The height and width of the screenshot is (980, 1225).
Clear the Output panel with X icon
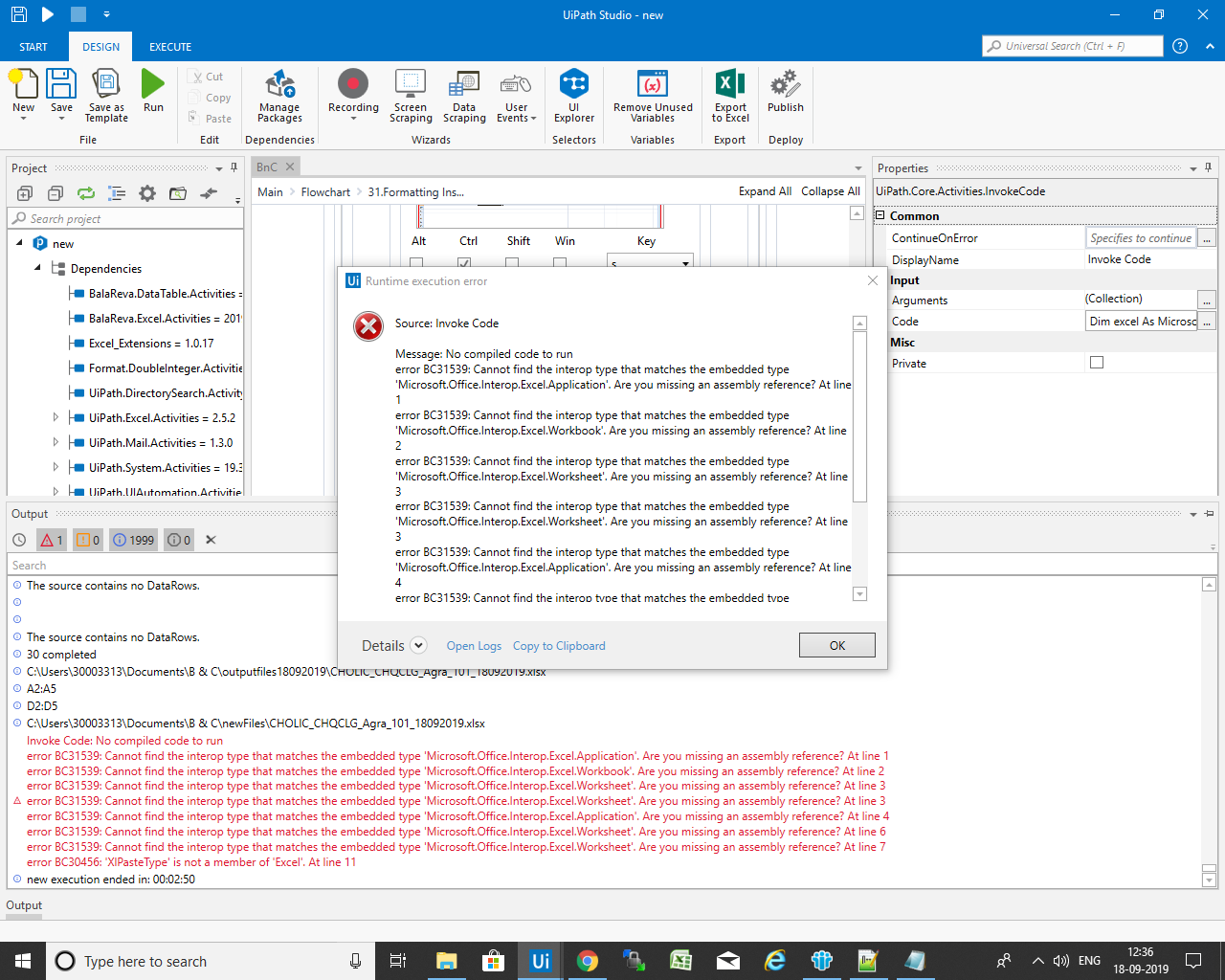click(211, 540)
